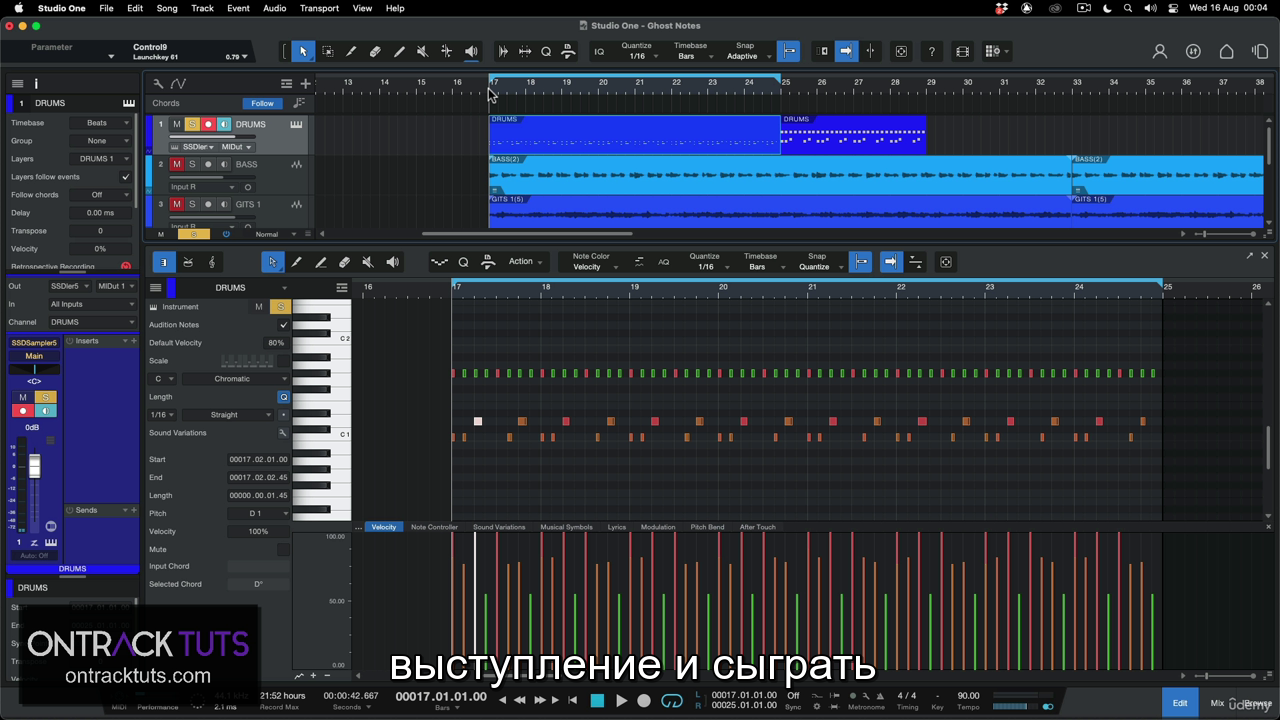
Task: Switch to score editor view
Action: point(212,262)
